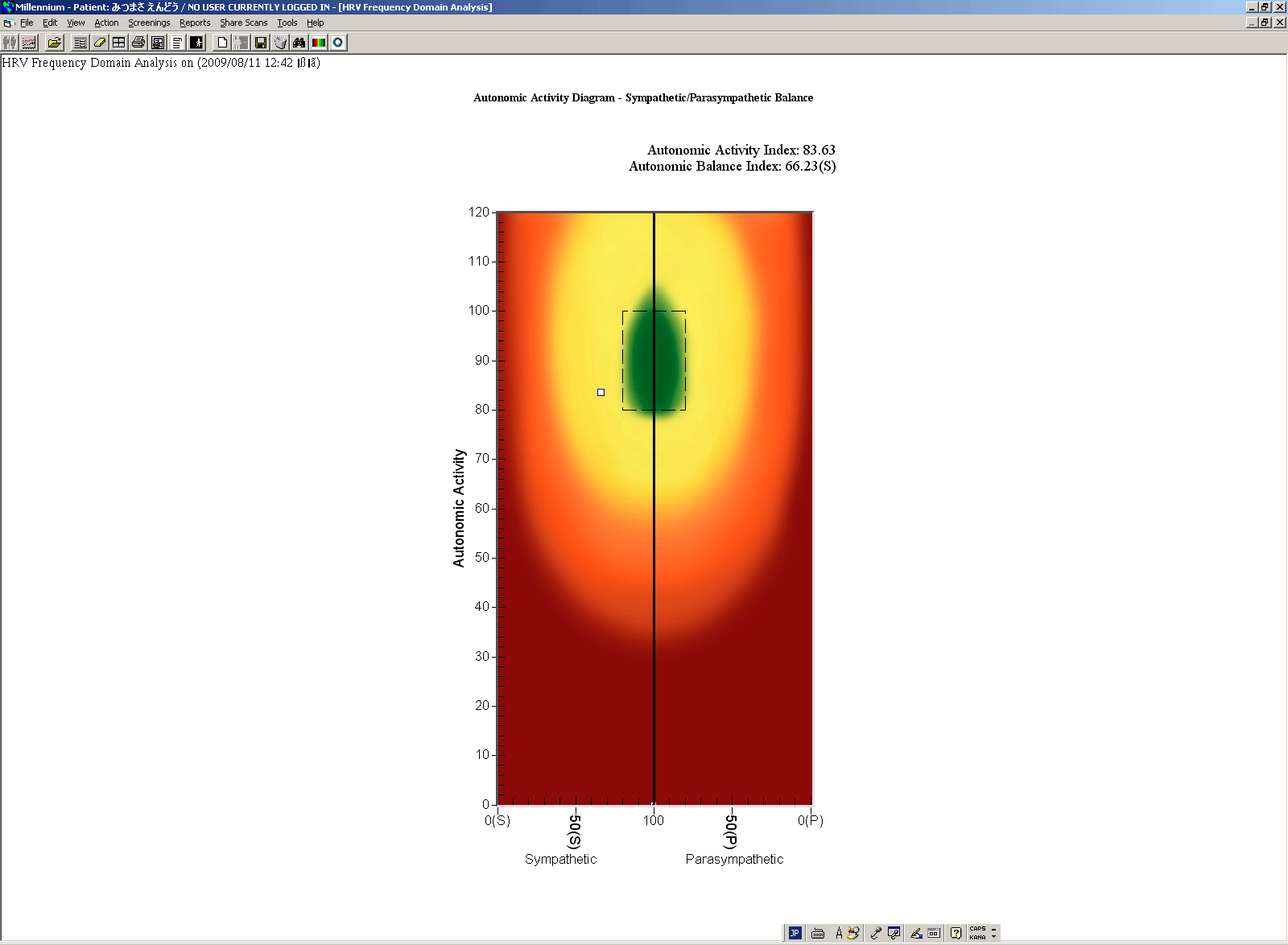1288x945 pixels.
Task: Toggle the CAPS lock indicator
Action: [x=977, y=928]
